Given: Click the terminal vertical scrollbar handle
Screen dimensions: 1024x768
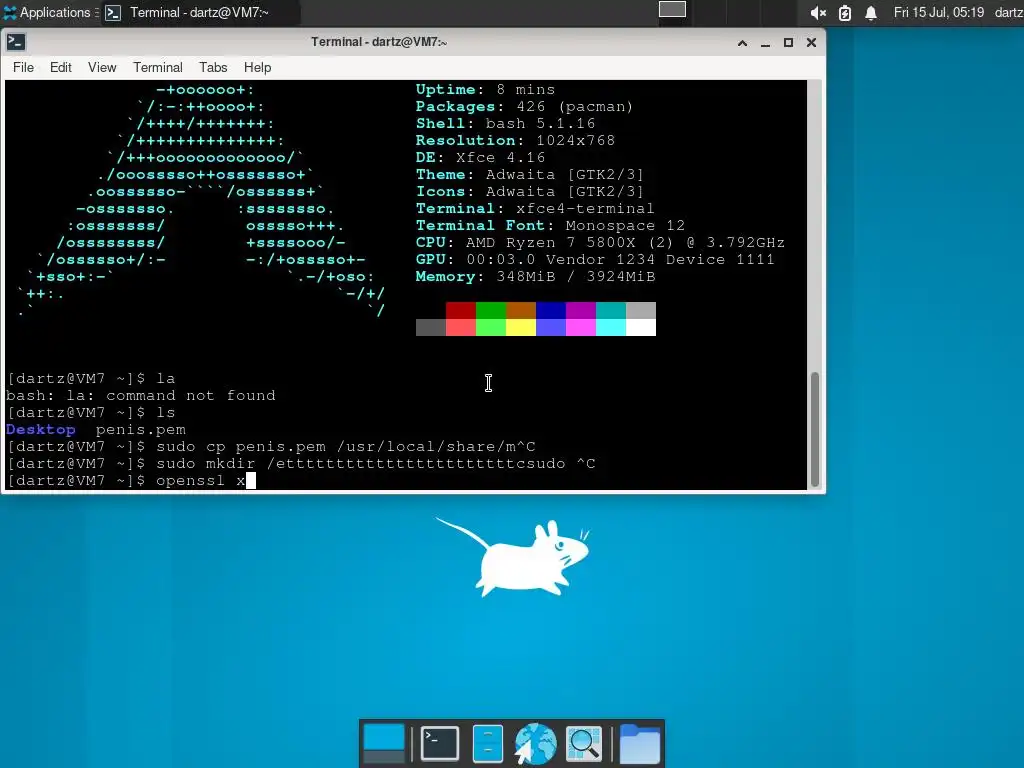Looking at the screenshot, I should (x=814, y=429).
